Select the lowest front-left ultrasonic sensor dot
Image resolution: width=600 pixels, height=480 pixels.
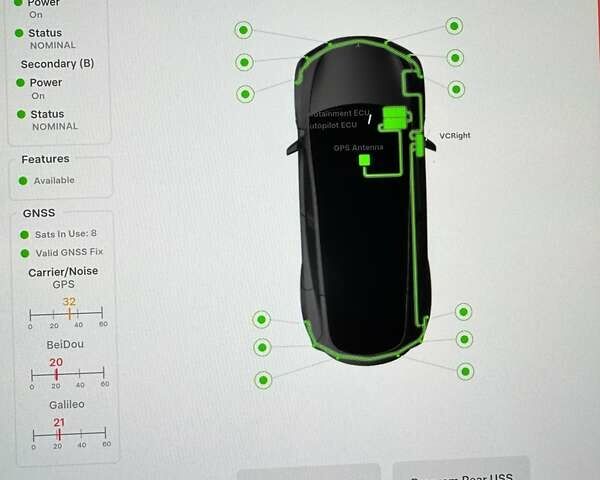tap(246, 94)
